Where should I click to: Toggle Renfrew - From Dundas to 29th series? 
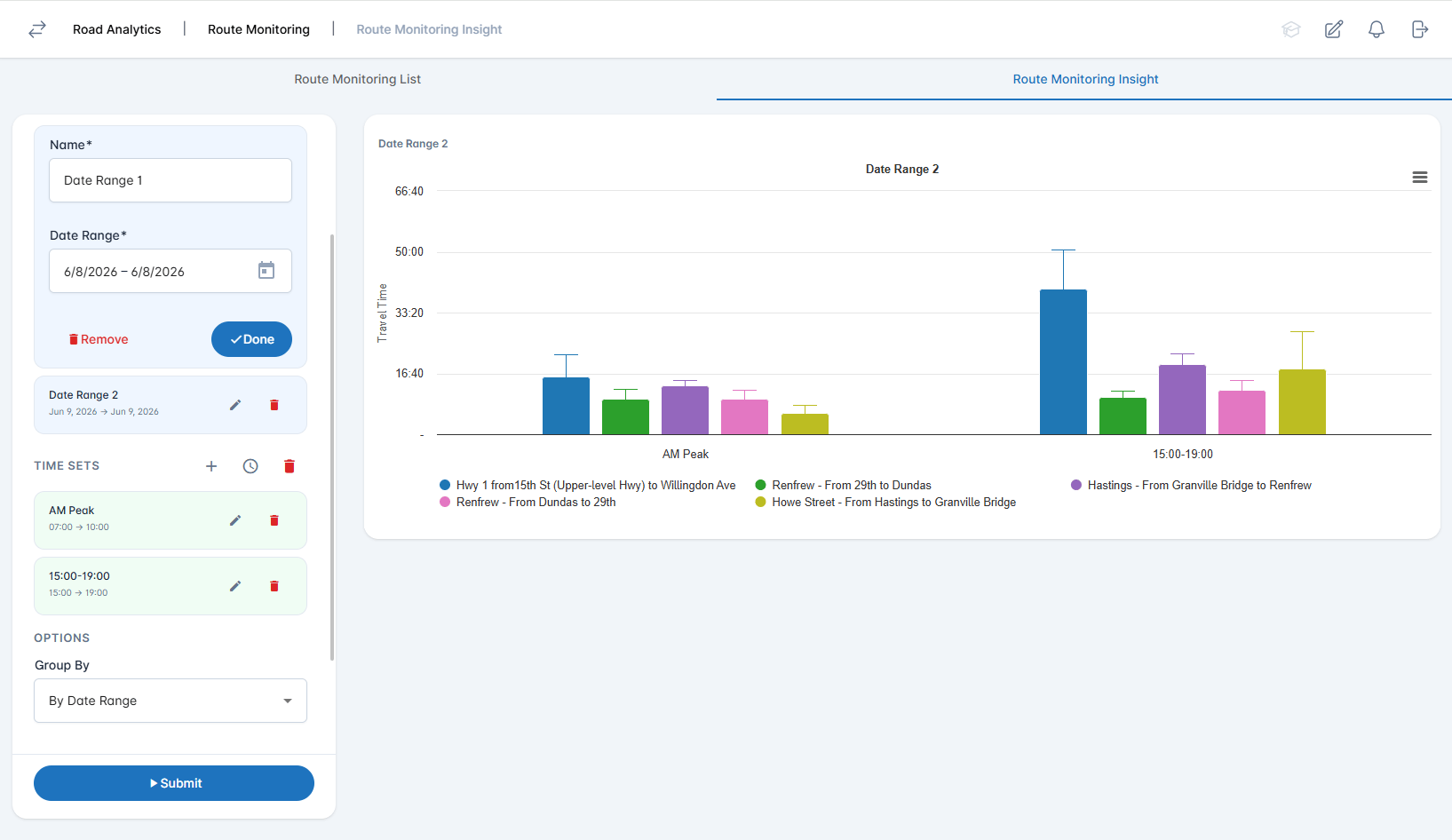tap(528, 503)
